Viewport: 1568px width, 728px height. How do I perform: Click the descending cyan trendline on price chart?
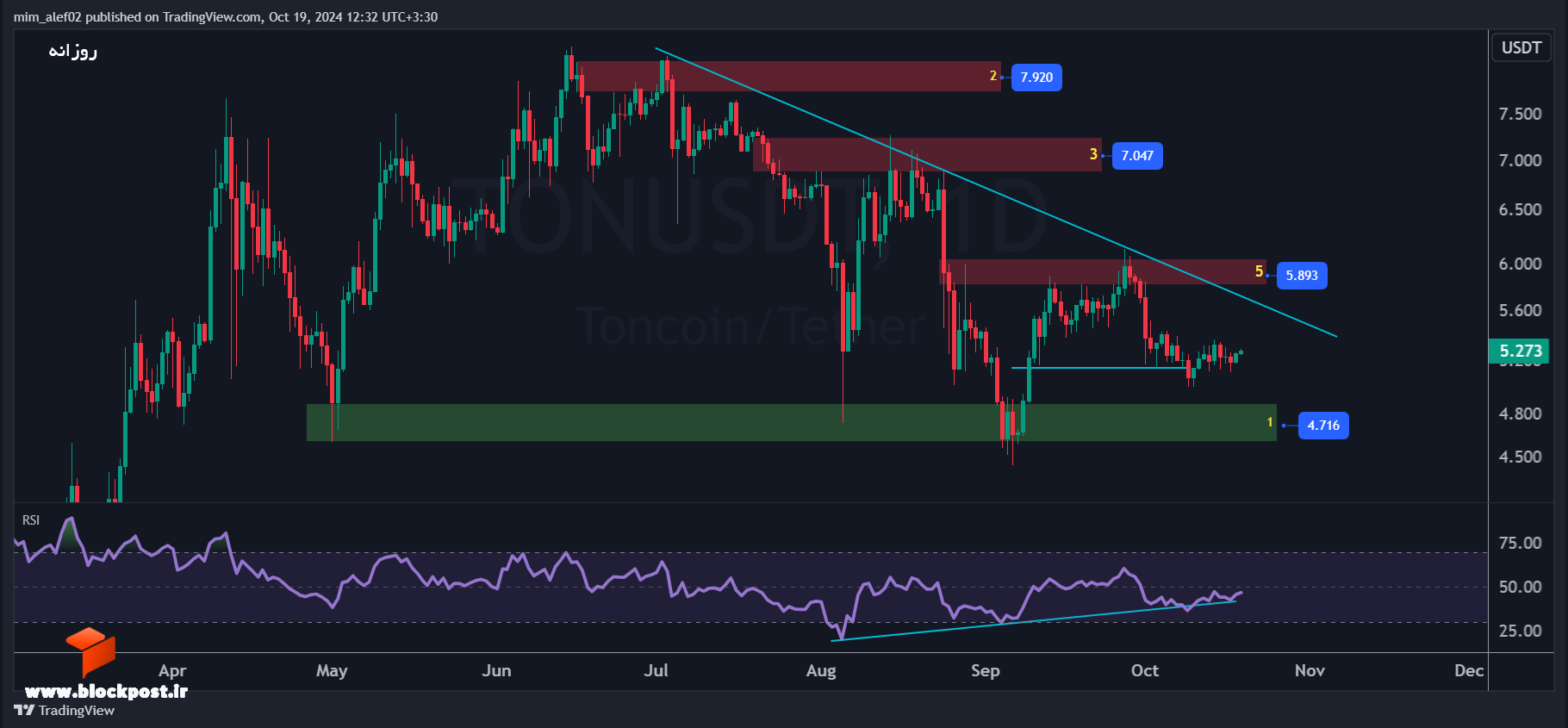[x=996, y=192]
